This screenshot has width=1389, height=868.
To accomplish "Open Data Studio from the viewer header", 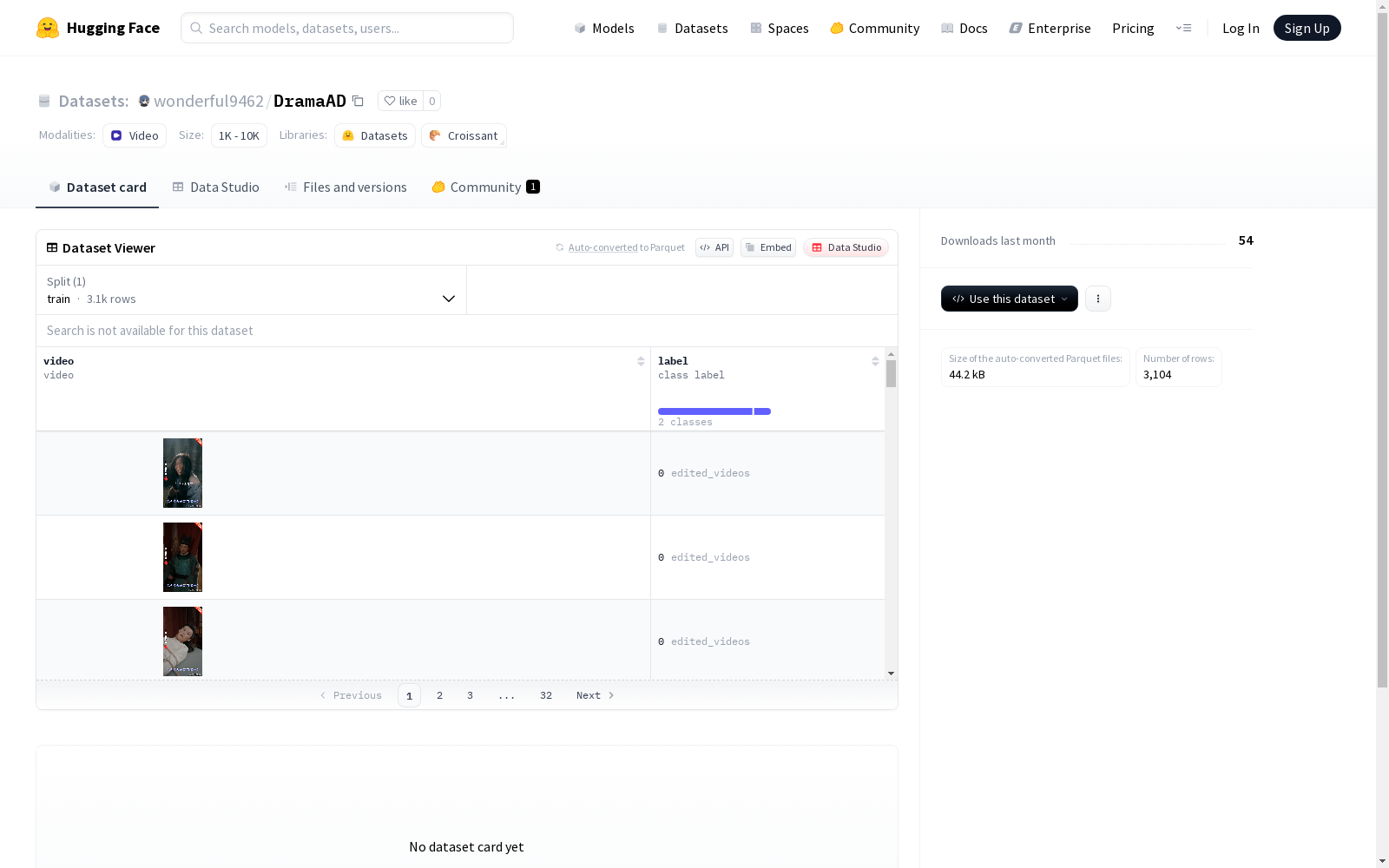I will 846,247.
